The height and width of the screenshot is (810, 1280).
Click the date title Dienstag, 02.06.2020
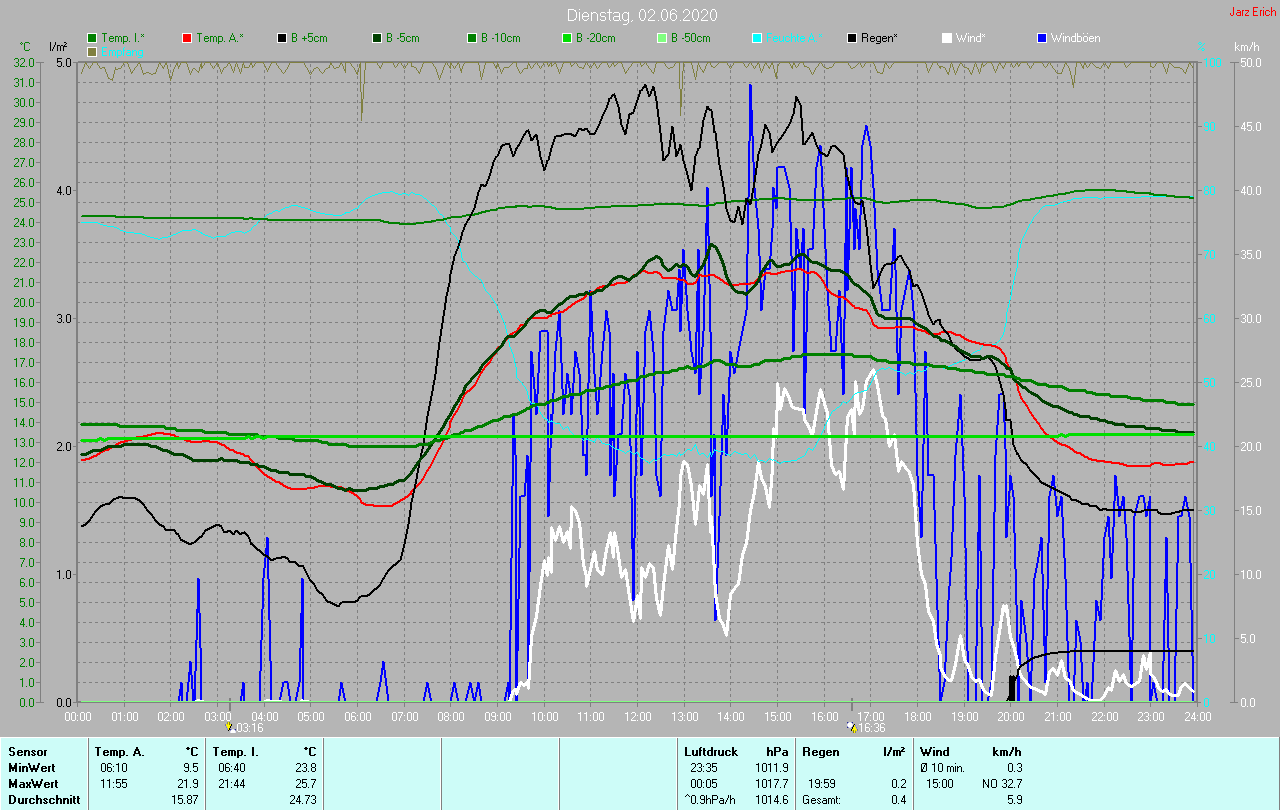click(x=641, y=15)
